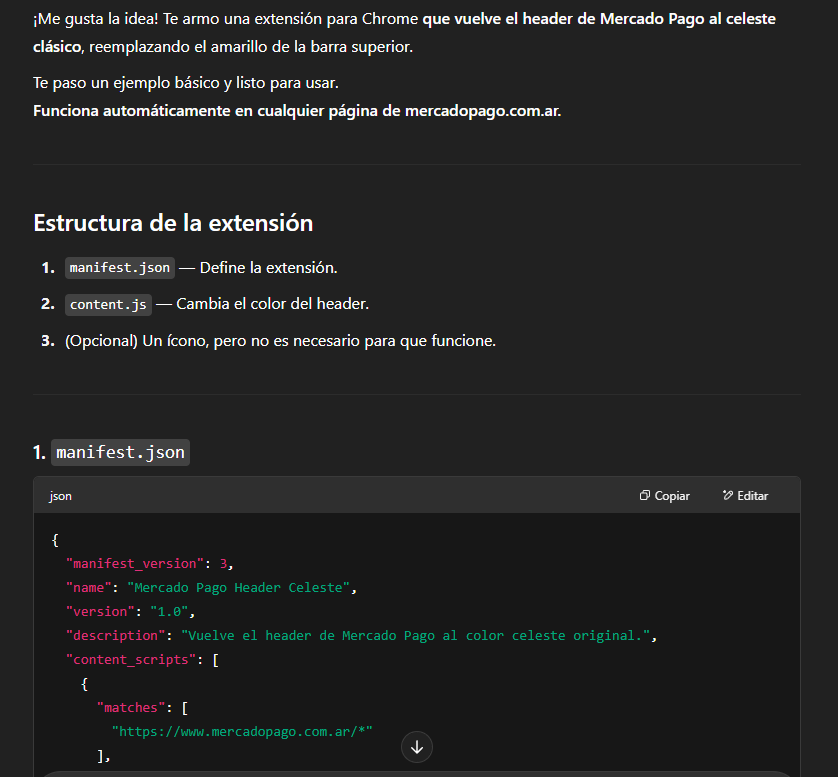Click the '¡Me gusta la idea!' opening text
838x777 pixels.
96,19
